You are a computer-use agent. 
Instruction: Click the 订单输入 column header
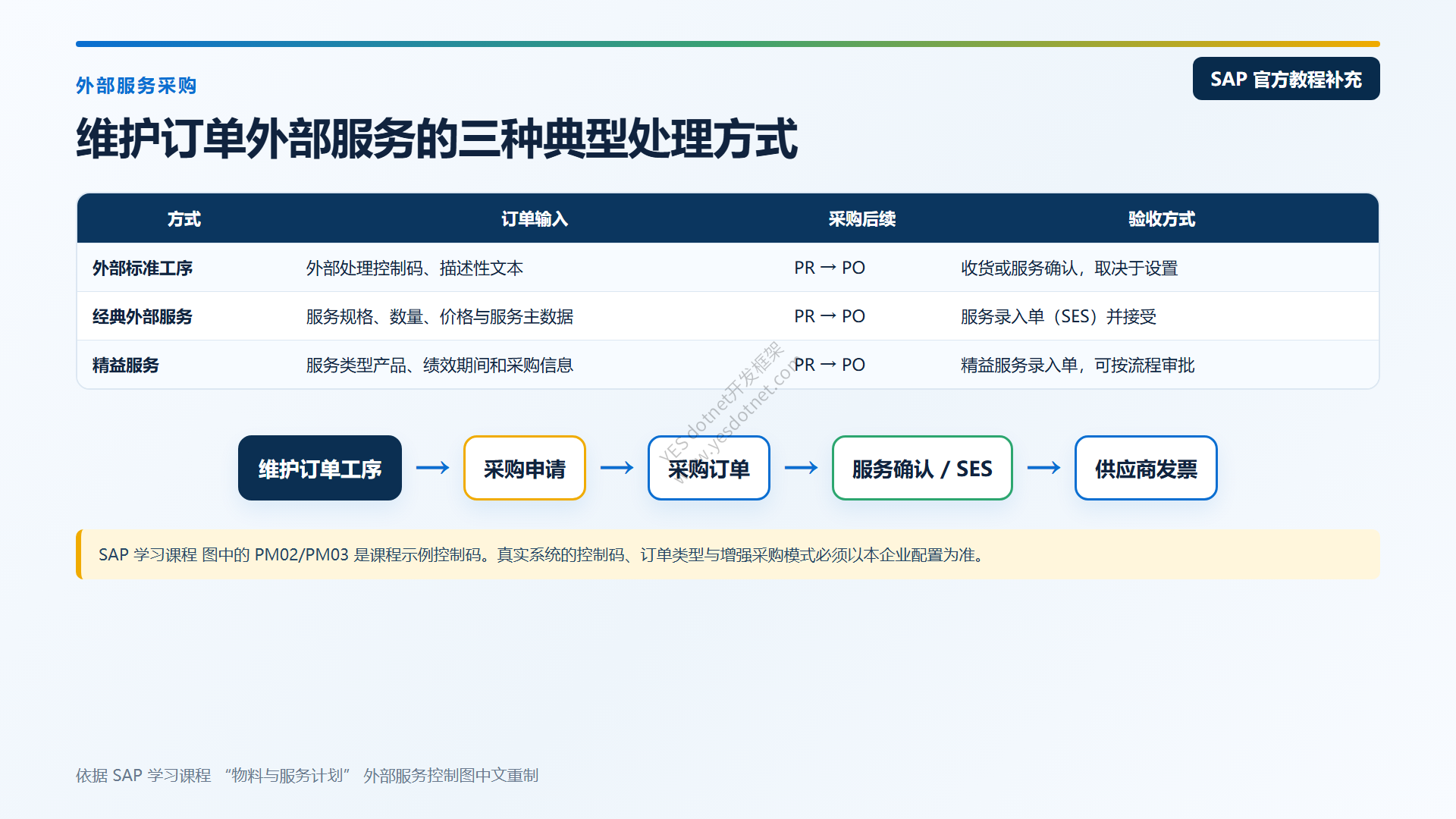click(x=535, y=219)
